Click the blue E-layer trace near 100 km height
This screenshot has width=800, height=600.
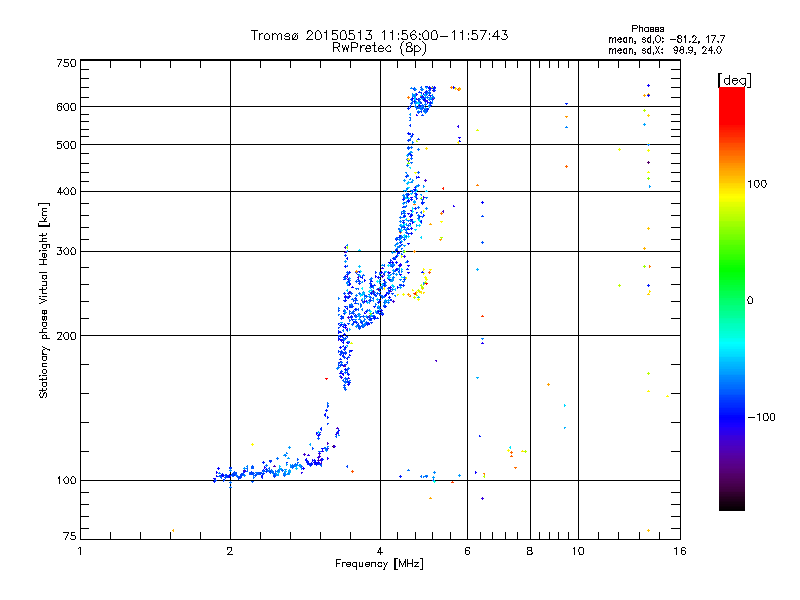pos(270,470)
